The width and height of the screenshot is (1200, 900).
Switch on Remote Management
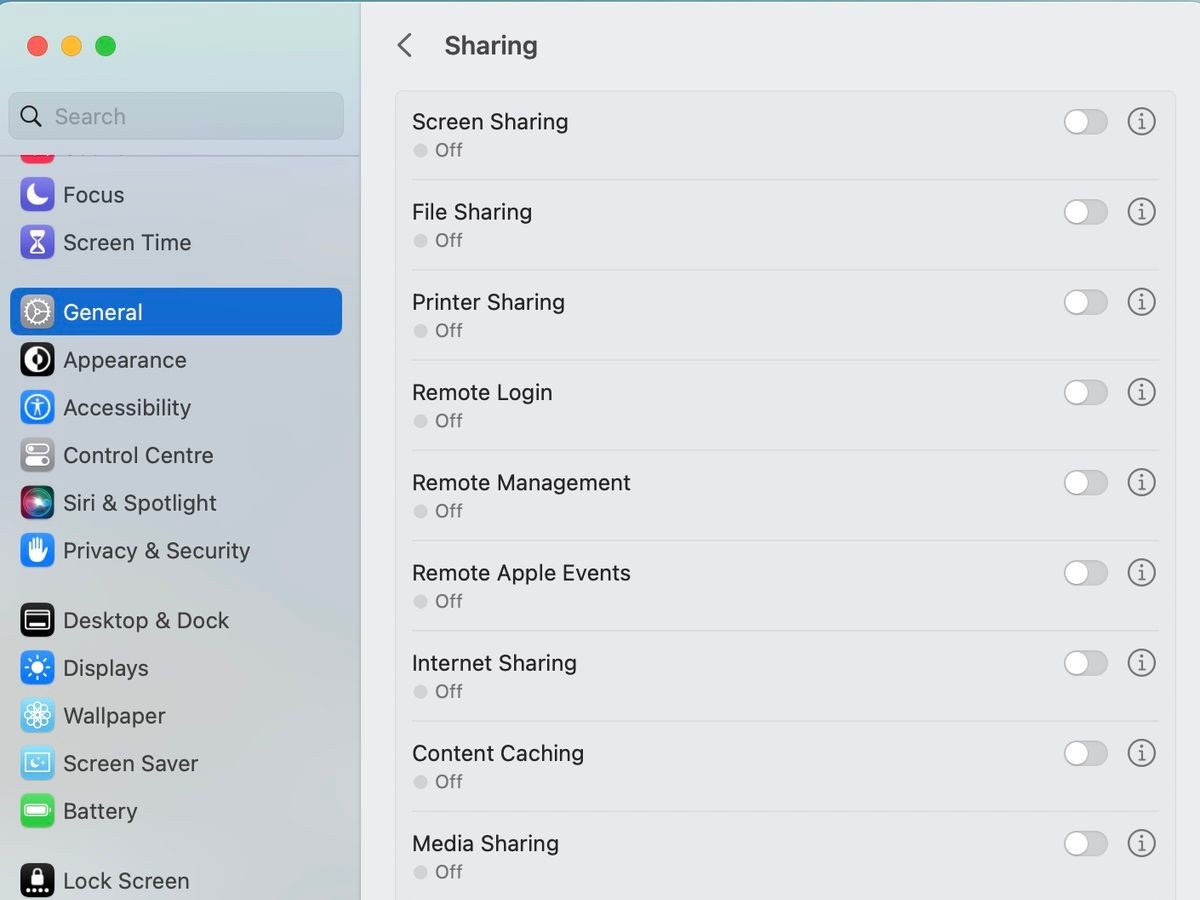coord(1086,483)
